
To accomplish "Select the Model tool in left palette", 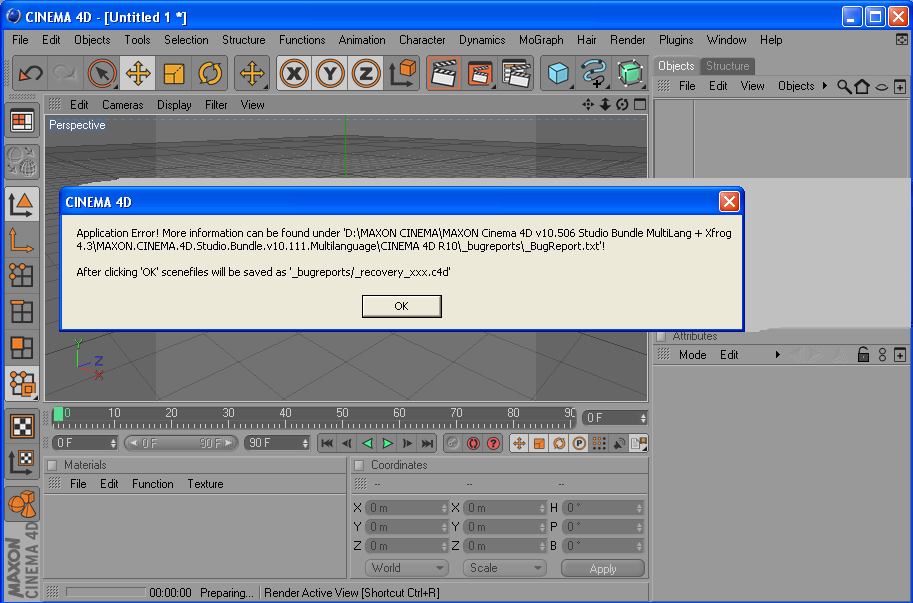I will 22,204.
